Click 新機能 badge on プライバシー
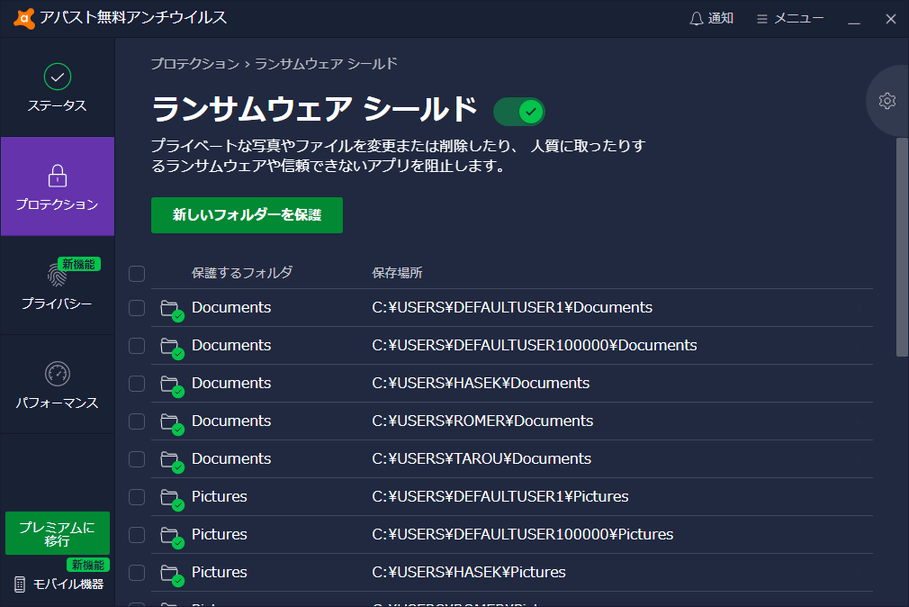909x607 pixels. coord(79,264)
